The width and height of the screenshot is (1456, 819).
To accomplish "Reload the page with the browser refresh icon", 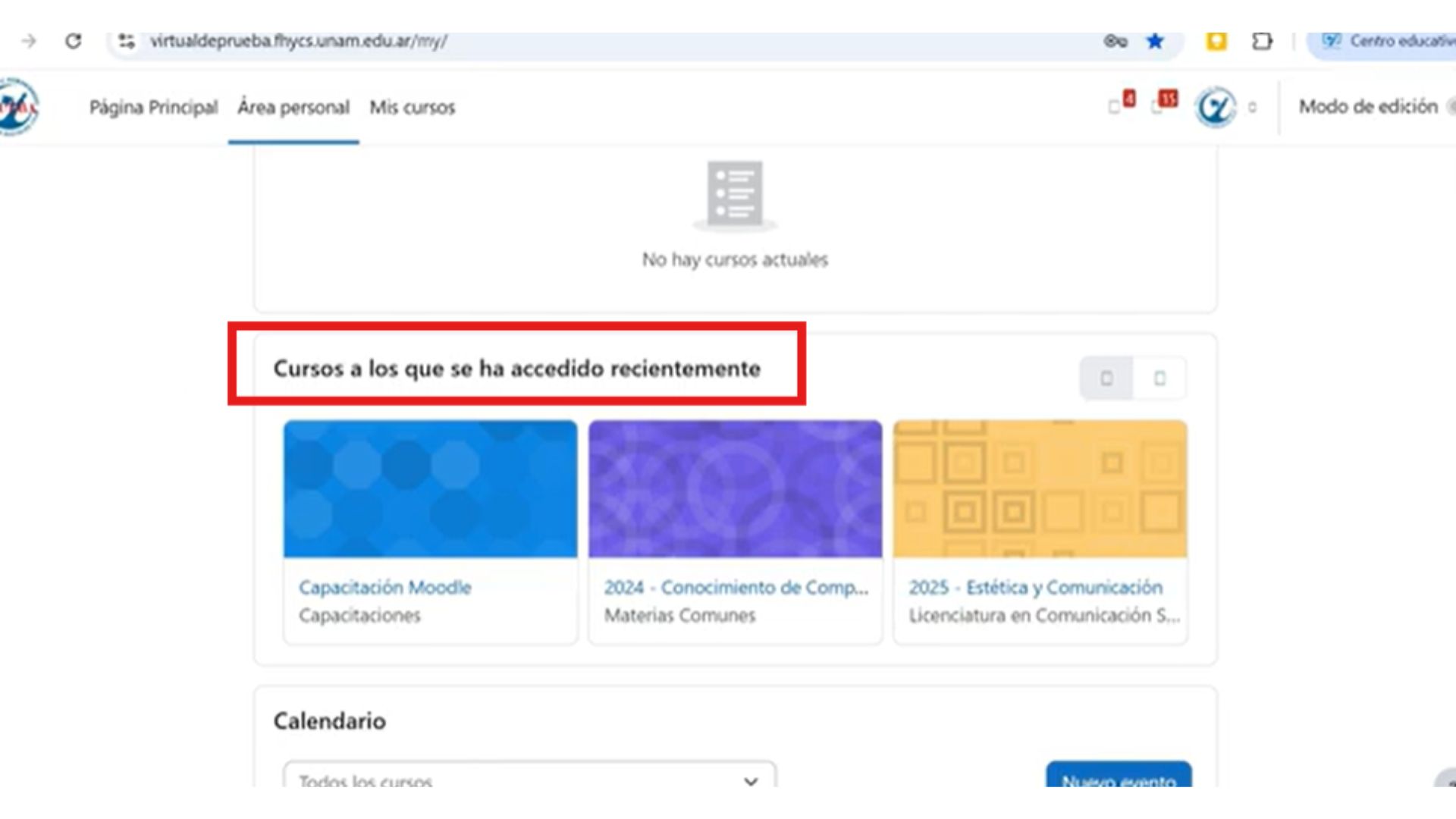I will 73,41.
